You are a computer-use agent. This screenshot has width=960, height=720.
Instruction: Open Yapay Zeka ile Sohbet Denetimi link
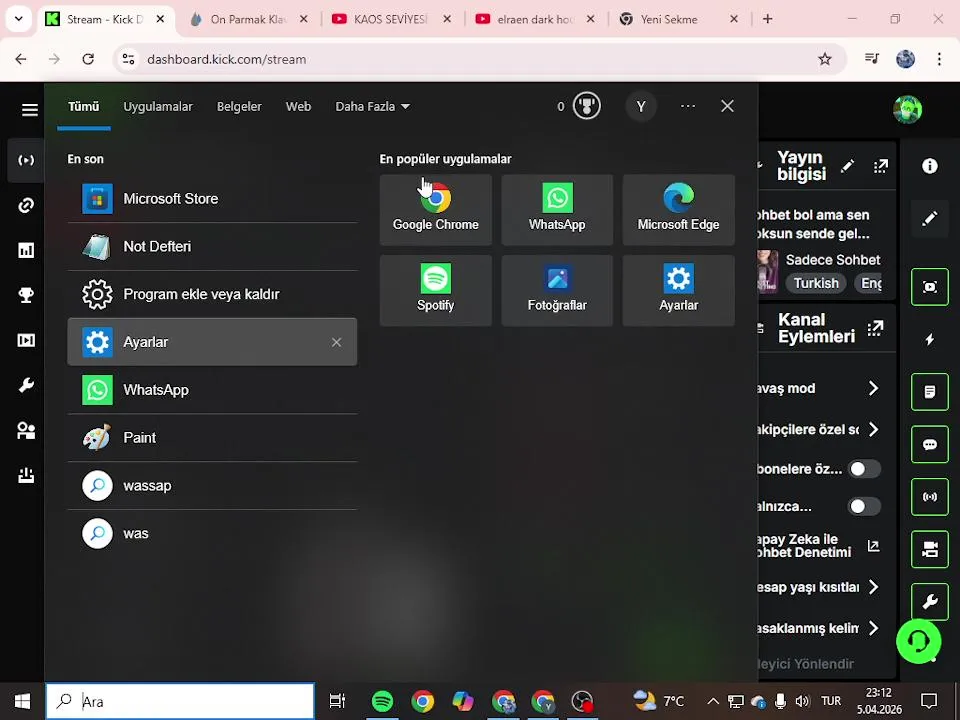point(874,546)
